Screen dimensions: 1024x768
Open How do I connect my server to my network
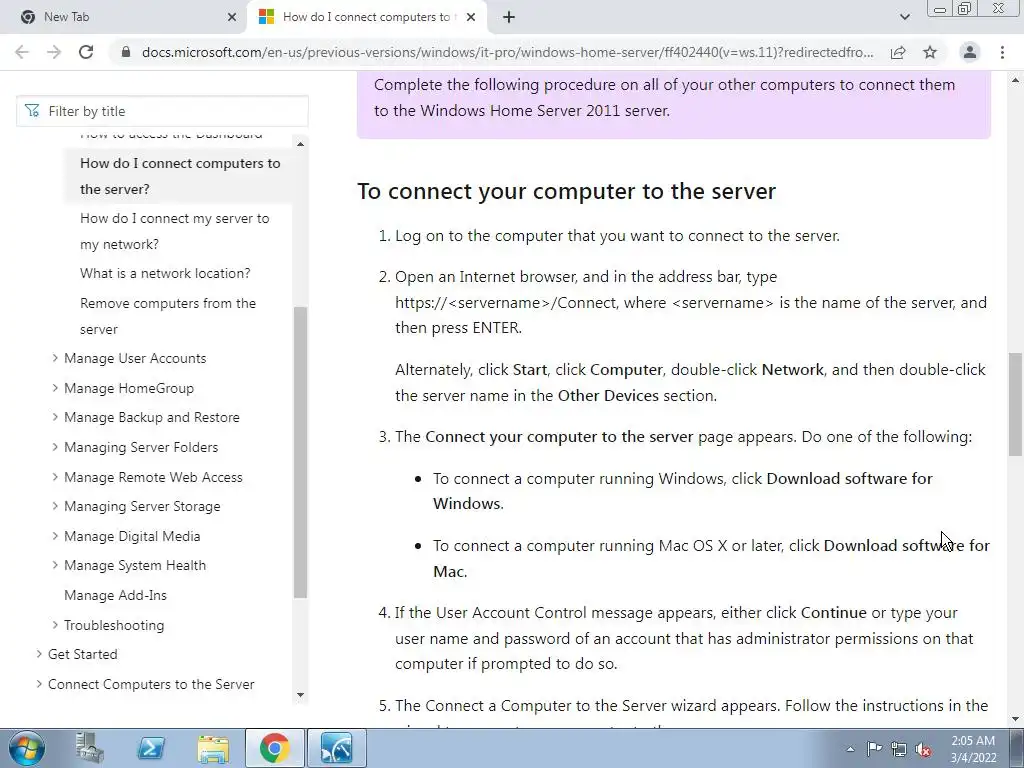(x=174, y=231)
